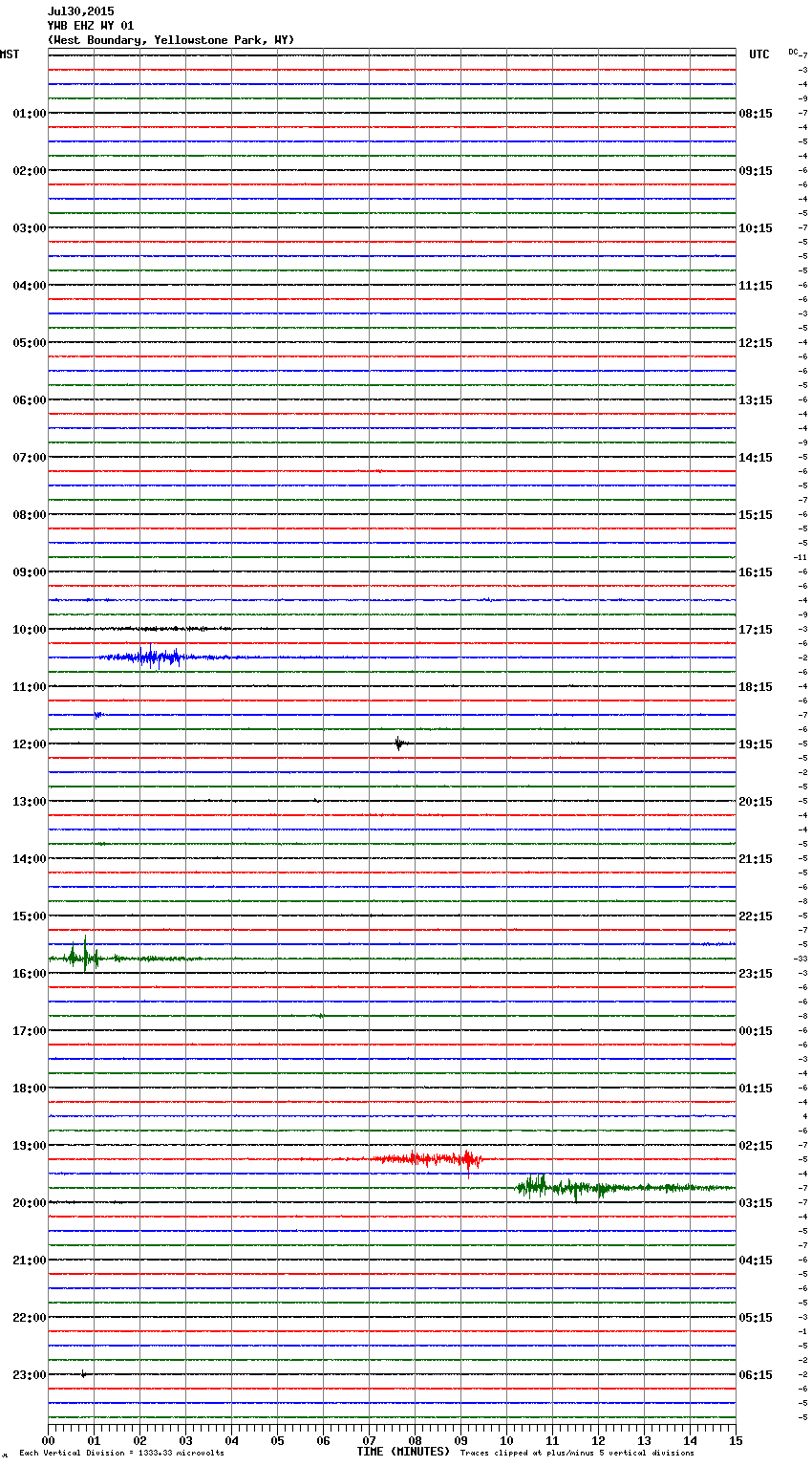Select the 04:00 MST time label
Screen dimensions: 812x1466
30,286
